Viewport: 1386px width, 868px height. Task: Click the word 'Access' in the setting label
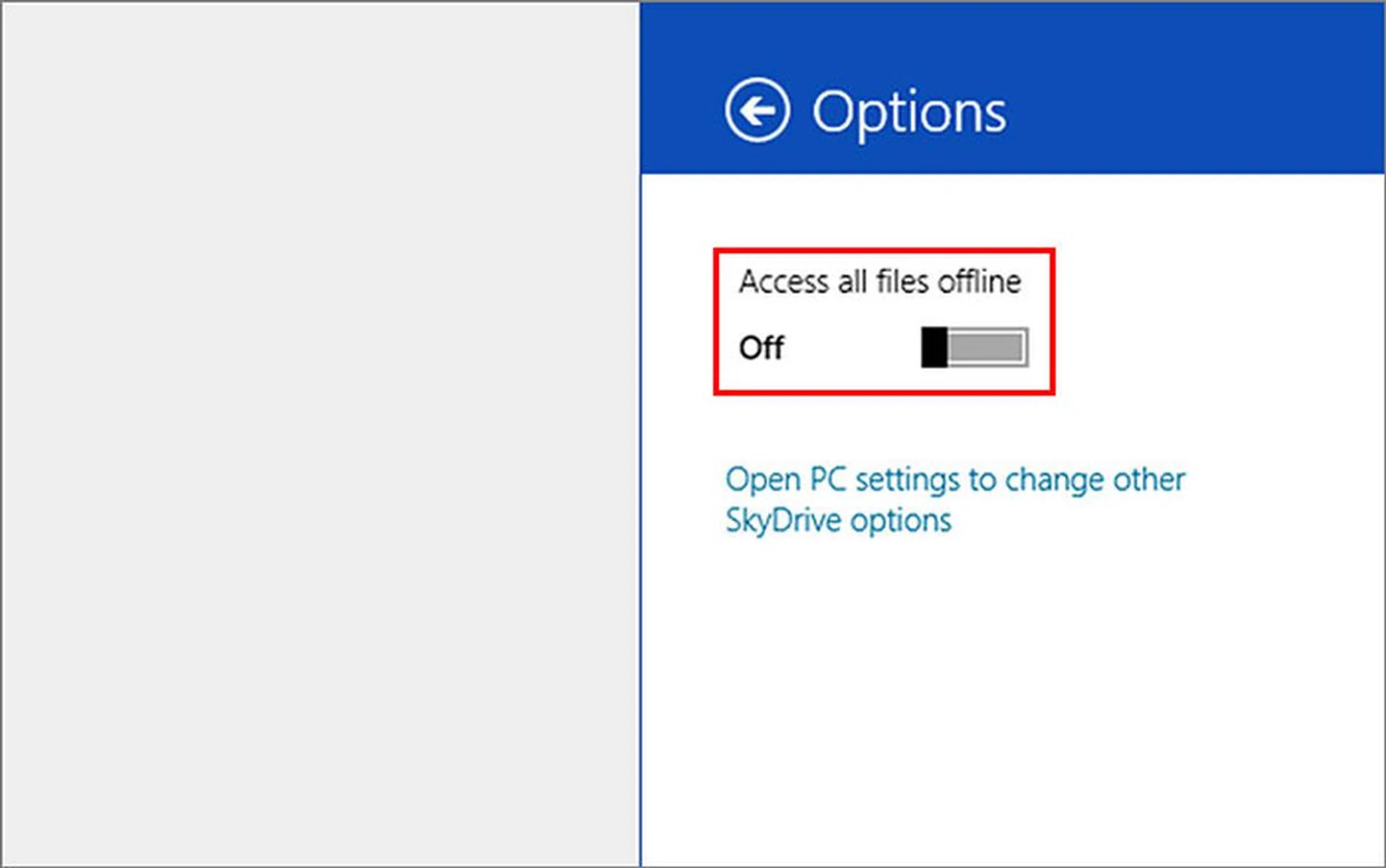click(784, 281)
